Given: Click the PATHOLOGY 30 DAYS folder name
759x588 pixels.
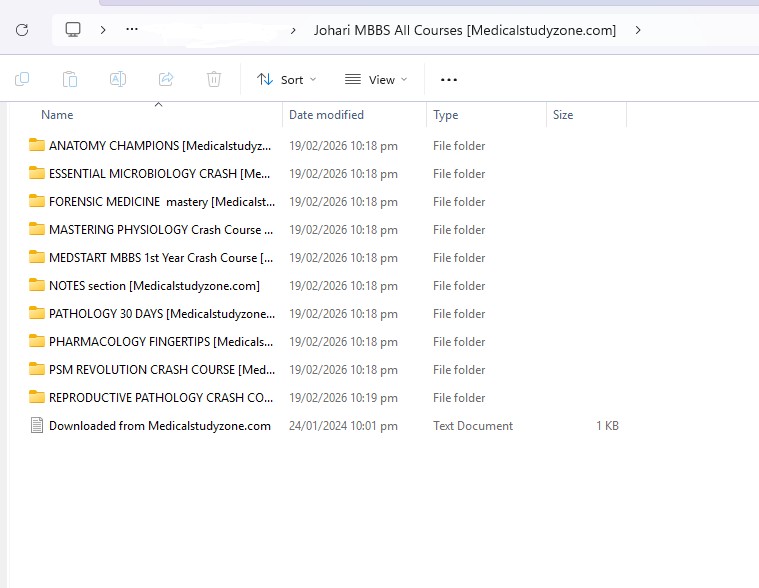Looking at the screenshot, I should point(162,314).
